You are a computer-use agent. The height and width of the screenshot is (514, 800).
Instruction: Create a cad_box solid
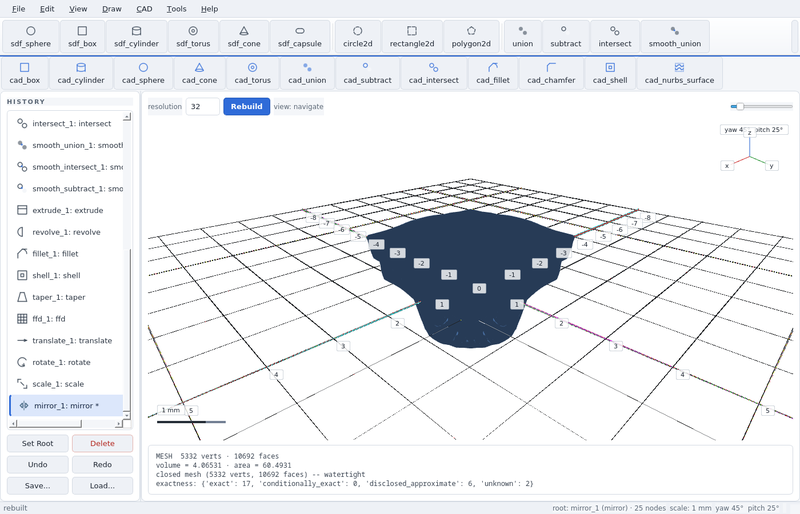coord(24,74)
